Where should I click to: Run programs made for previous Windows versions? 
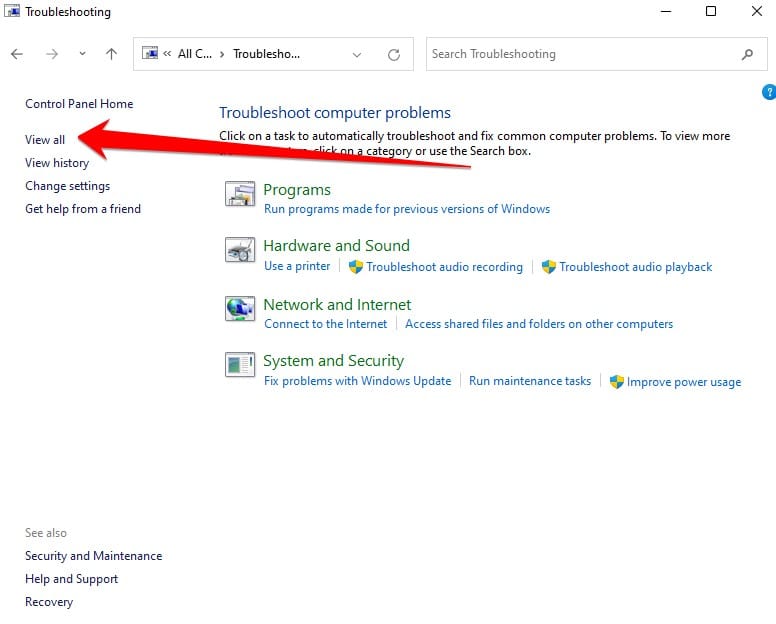[x=407, y=209]
